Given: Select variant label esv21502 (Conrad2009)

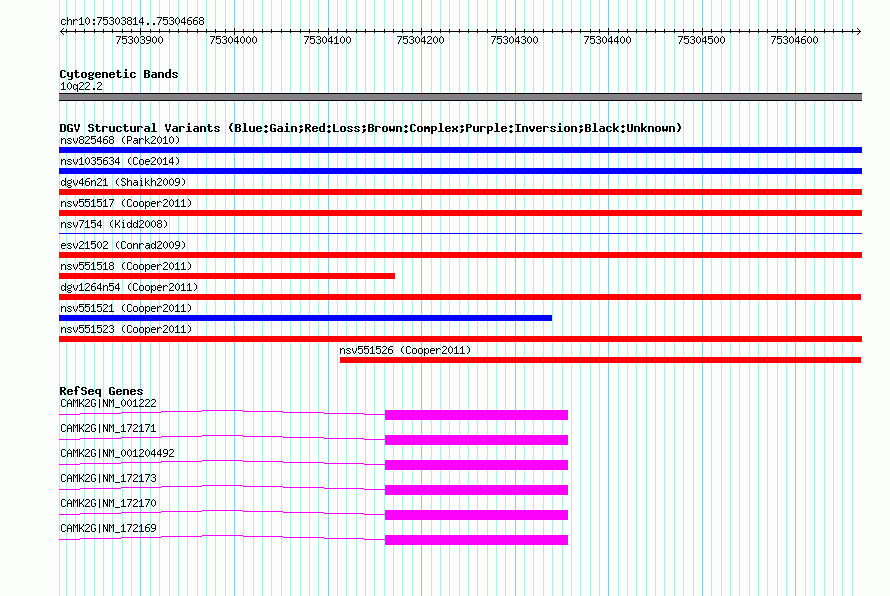Looking at the screenshot, I should 123,245.
